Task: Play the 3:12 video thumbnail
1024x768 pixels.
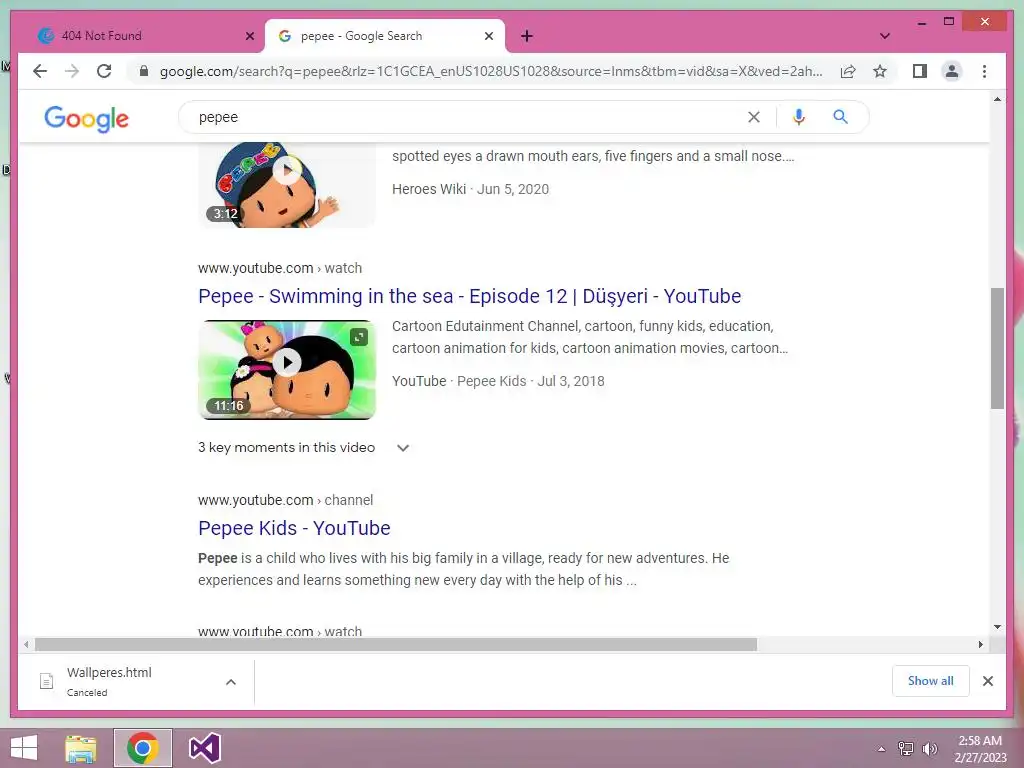Action: 287,185
